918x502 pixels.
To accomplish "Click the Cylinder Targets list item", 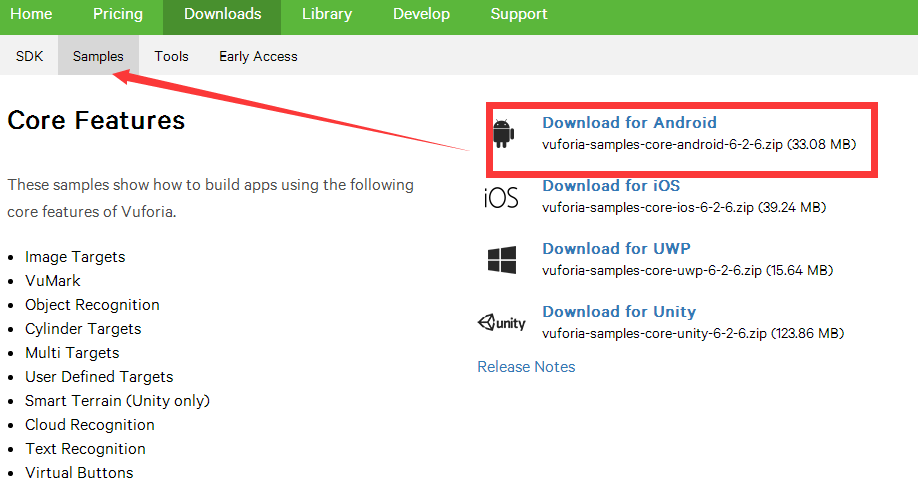I will 83,329.
